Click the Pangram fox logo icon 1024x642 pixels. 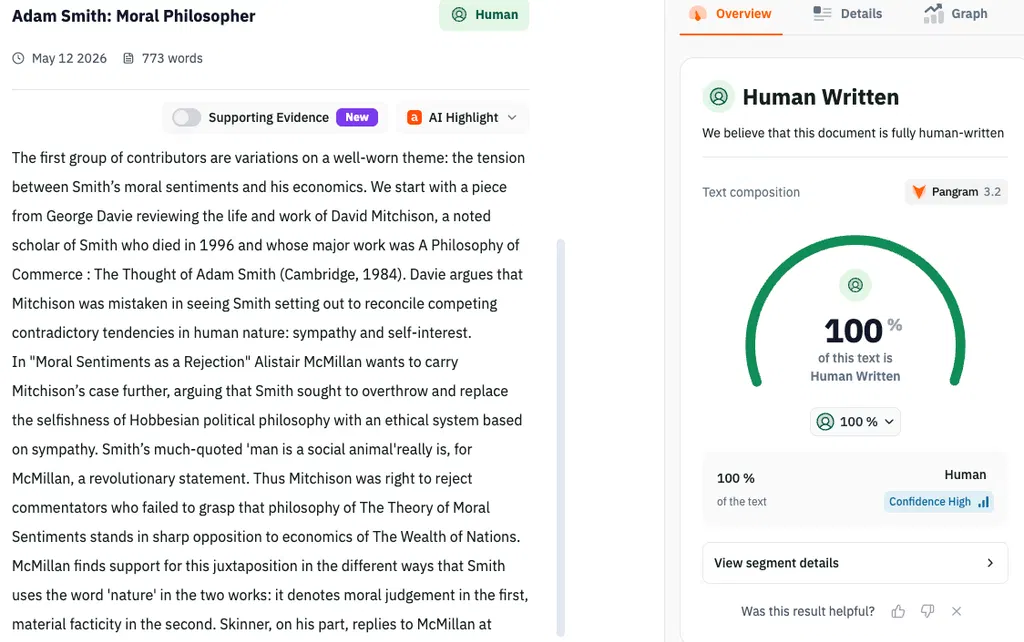[919, 191]
